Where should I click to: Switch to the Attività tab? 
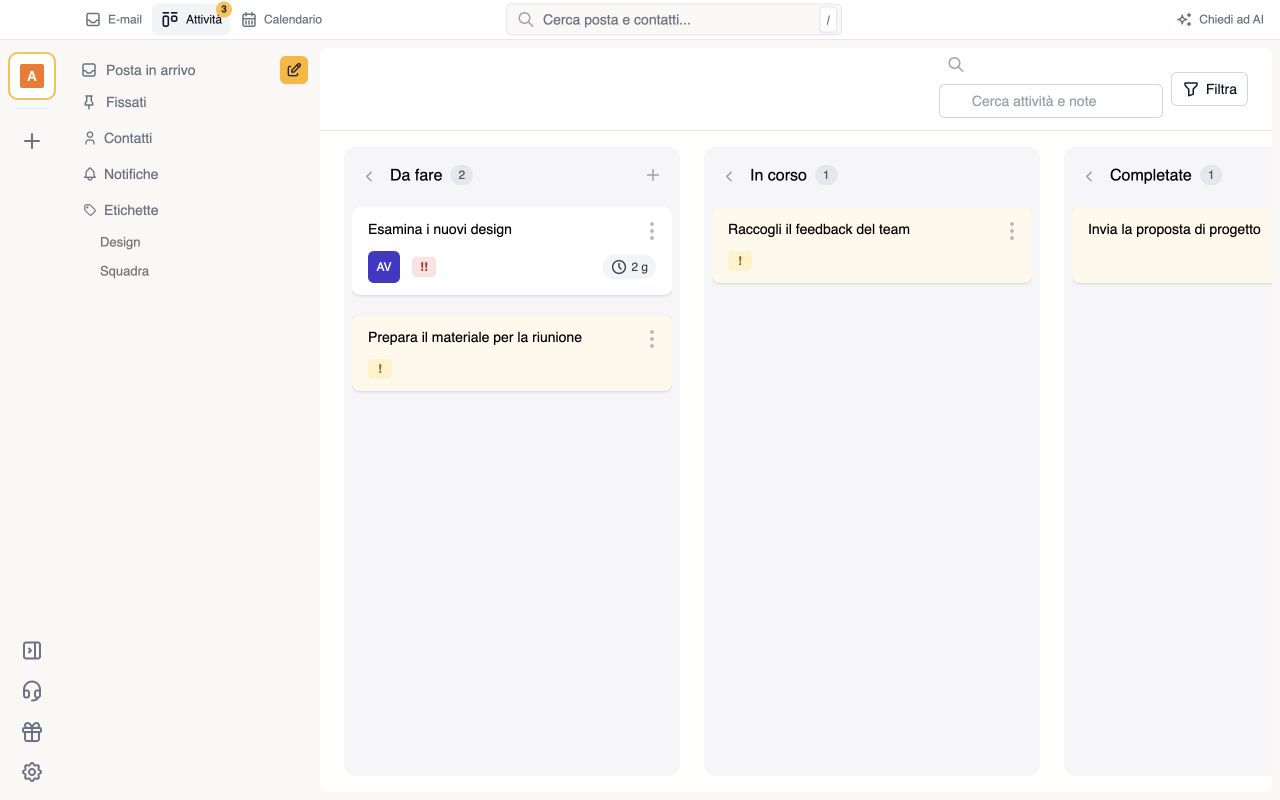tap(192, 19)
